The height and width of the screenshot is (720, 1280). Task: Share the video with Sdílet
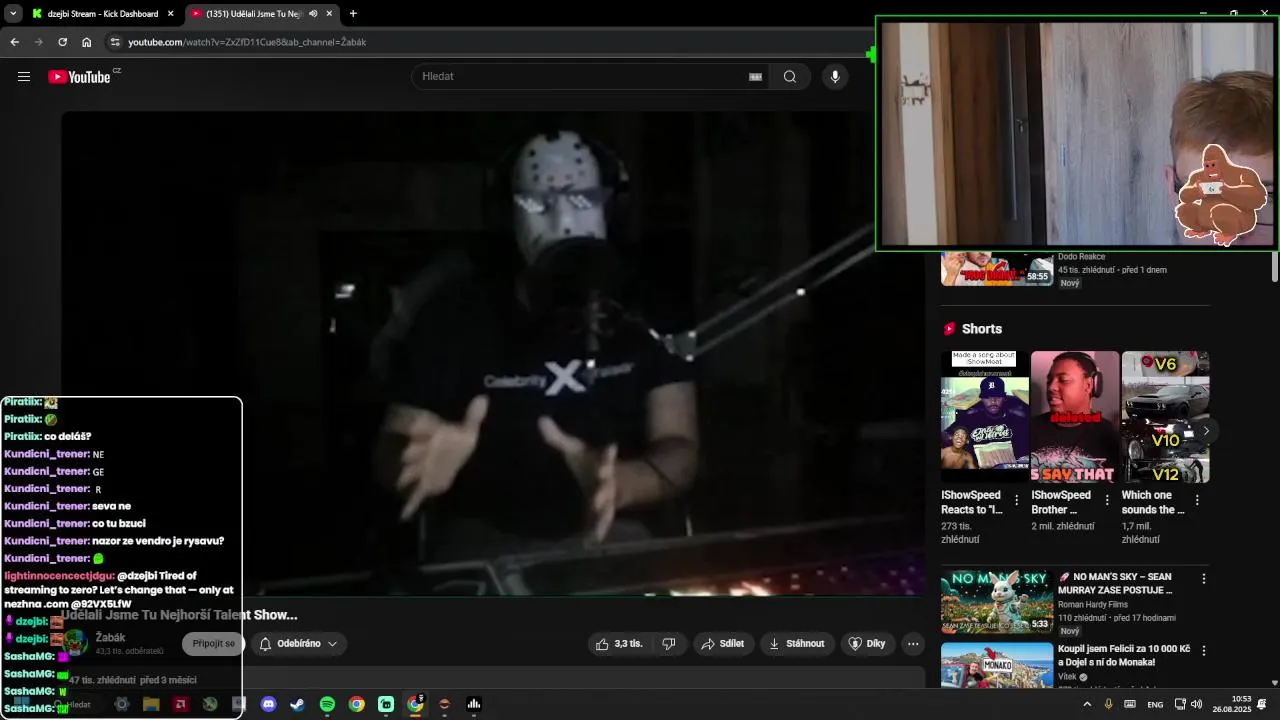click(x=723, y=644)
